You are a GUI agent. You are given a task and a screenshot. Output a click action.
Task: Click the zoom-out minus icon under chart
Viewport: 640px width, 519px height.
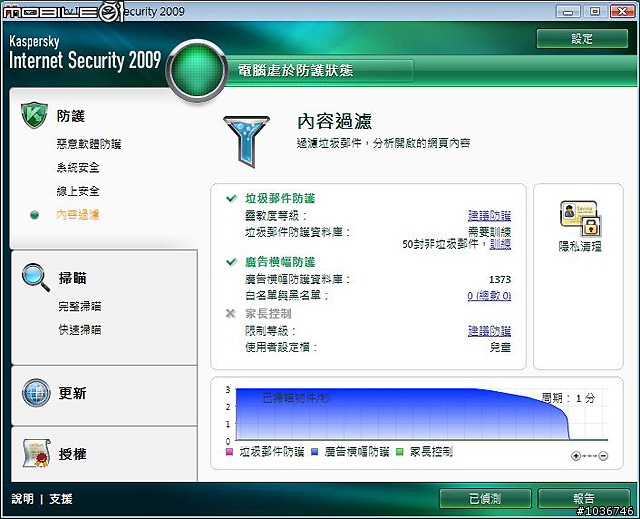click(603, 456)
